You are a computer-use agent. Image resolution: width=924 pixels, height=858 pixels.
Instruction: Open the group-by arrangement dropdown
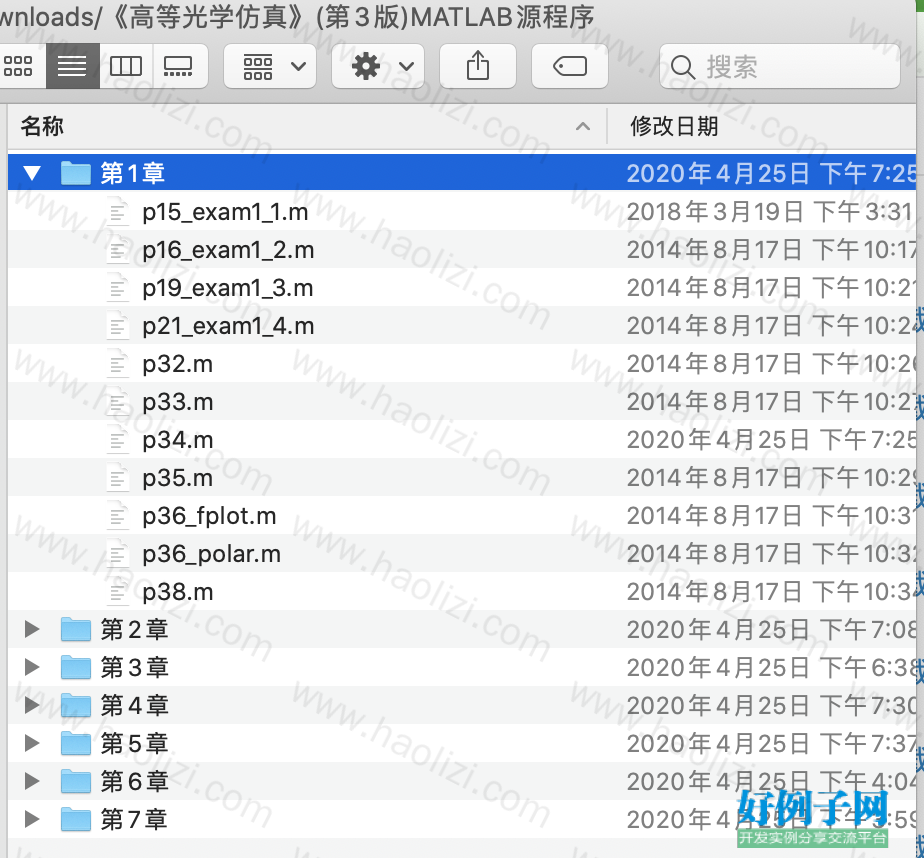270,66
